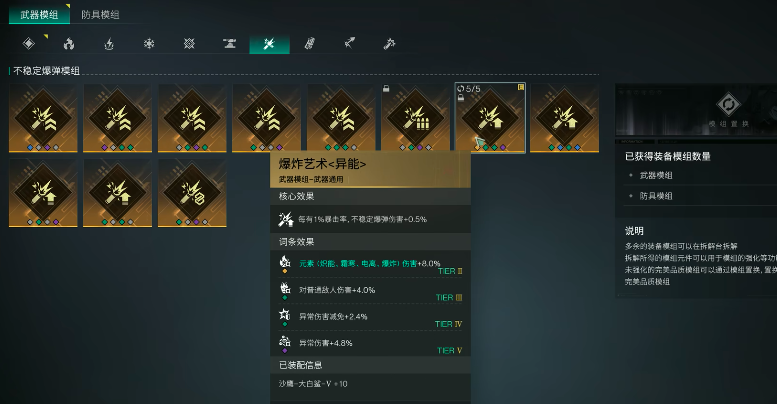The image size is (777, 404).
Task: Select the anvil-shaped filter icon
Action: pyautogui.click(x=229, y=44)
